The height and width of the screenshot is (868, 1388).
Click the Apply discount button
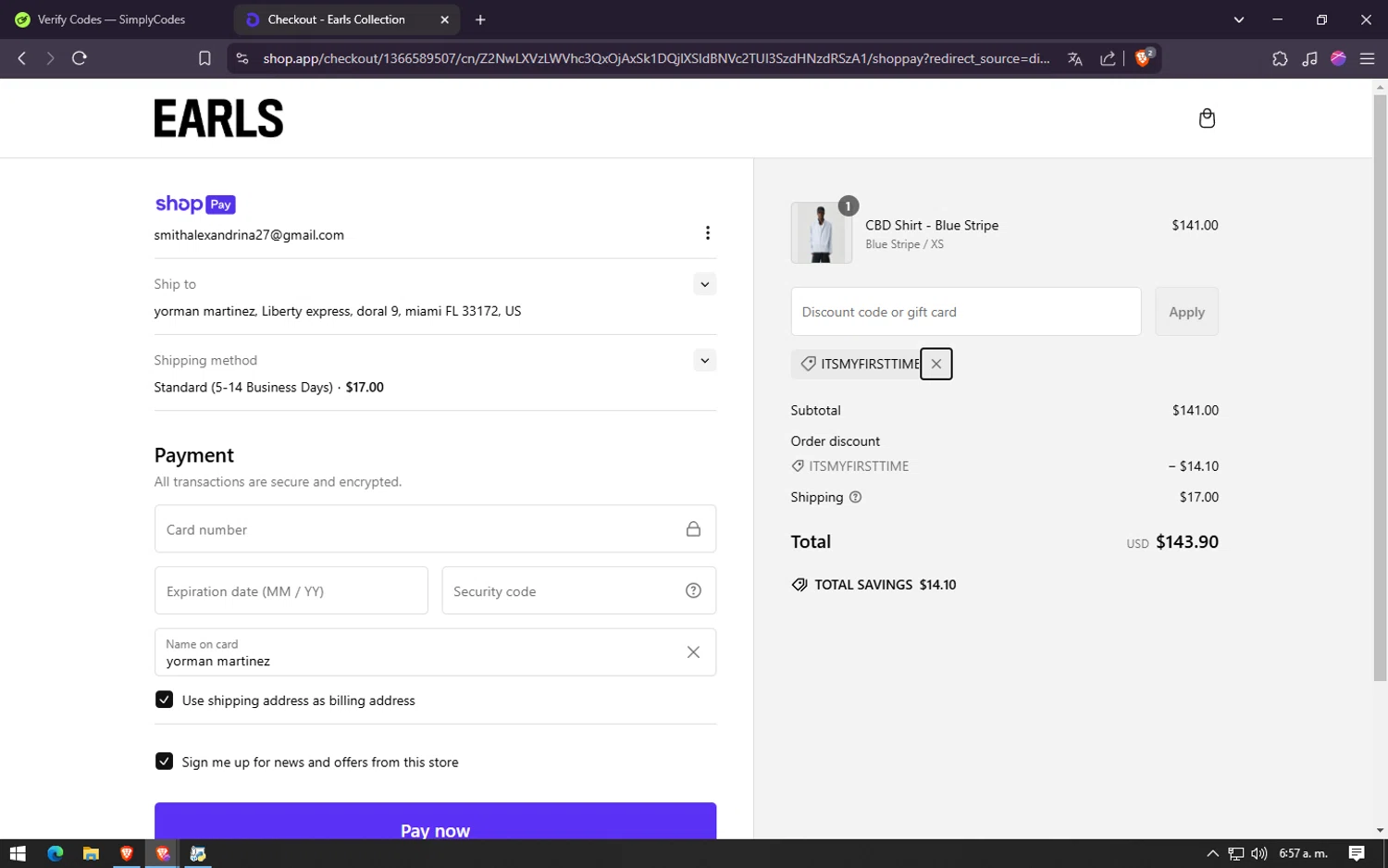coord(1186,312)
